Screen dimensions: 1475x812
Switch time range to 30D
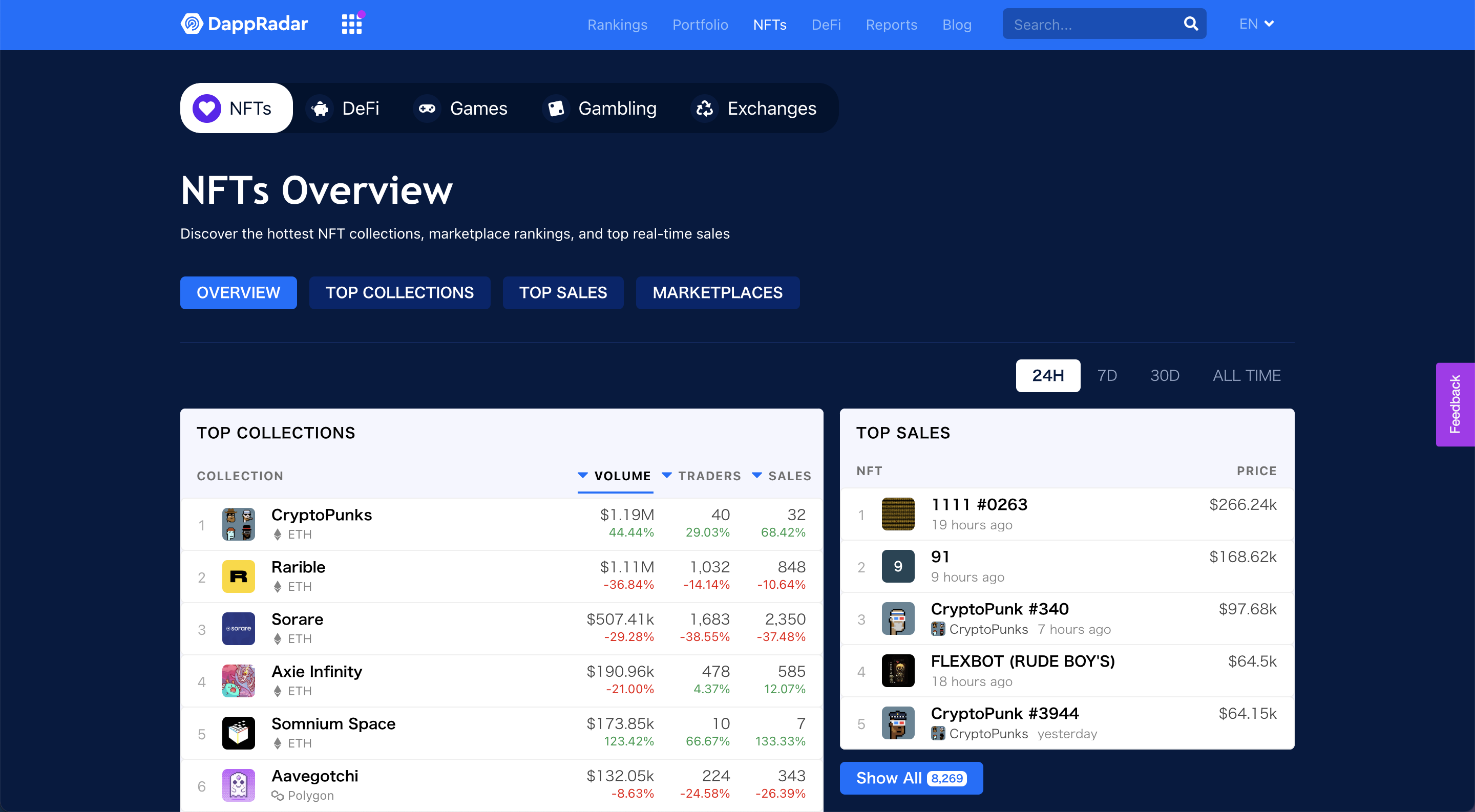(1165, 375)
